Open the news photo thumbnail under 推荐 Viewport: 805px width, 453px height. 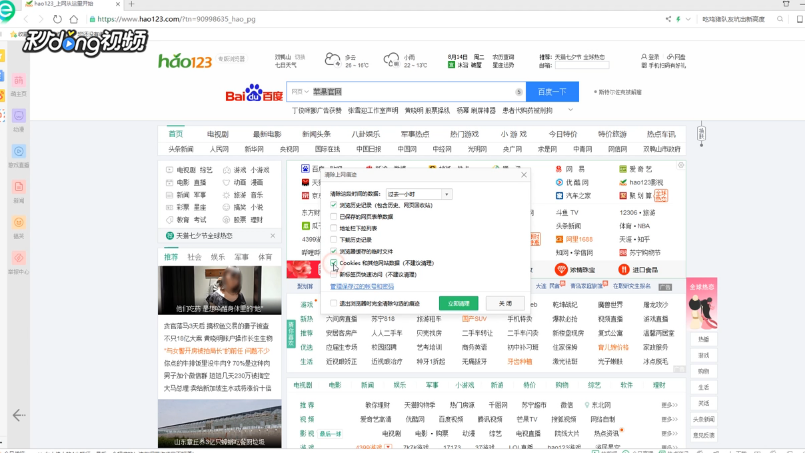click(x=220, y=290)
